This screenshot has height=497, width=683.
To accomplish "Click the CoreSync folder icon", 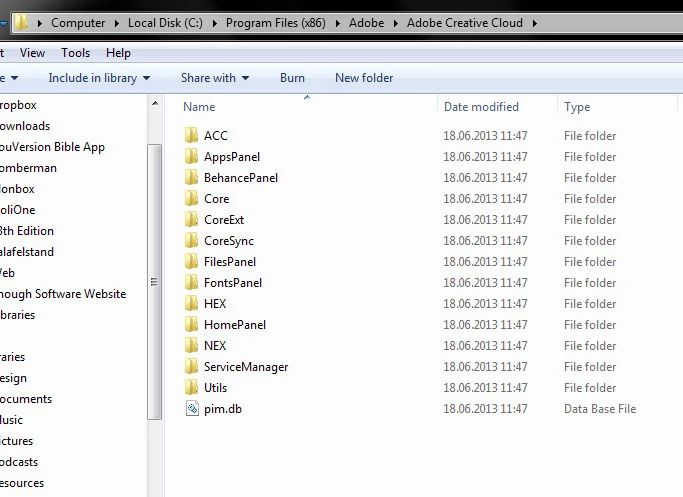I will (191, 240).
